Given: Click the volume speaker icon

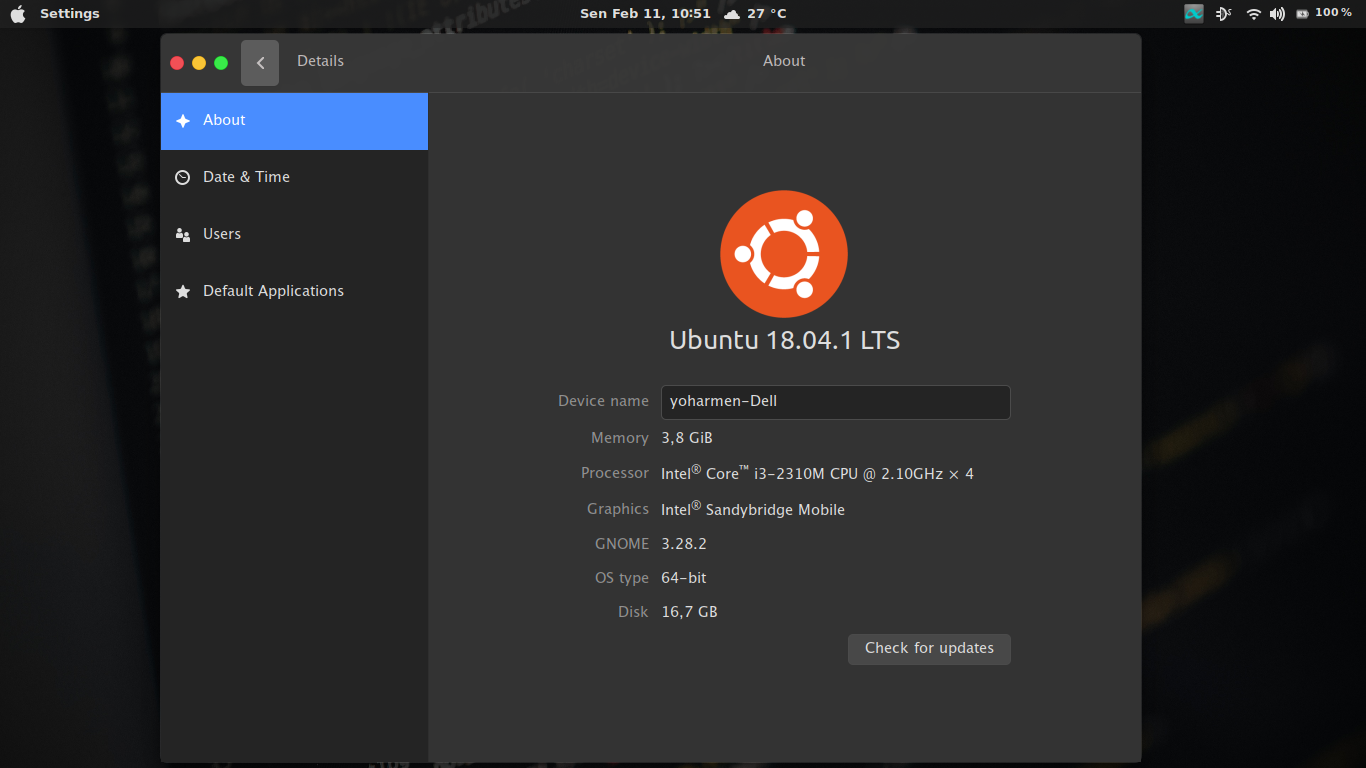Looking at the screenshot, I should [1277, 14].
